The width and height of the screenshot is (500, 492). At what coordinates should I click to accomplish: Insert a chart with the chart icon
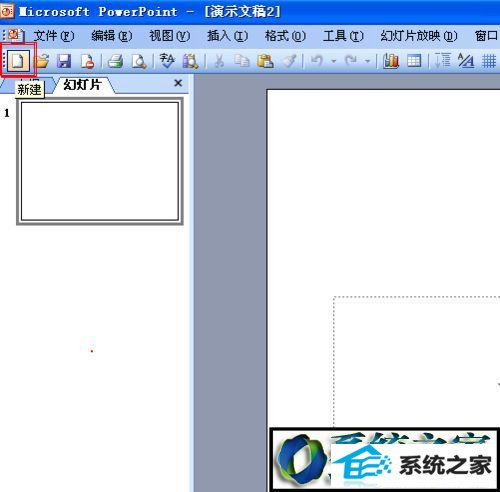point(391,61)
